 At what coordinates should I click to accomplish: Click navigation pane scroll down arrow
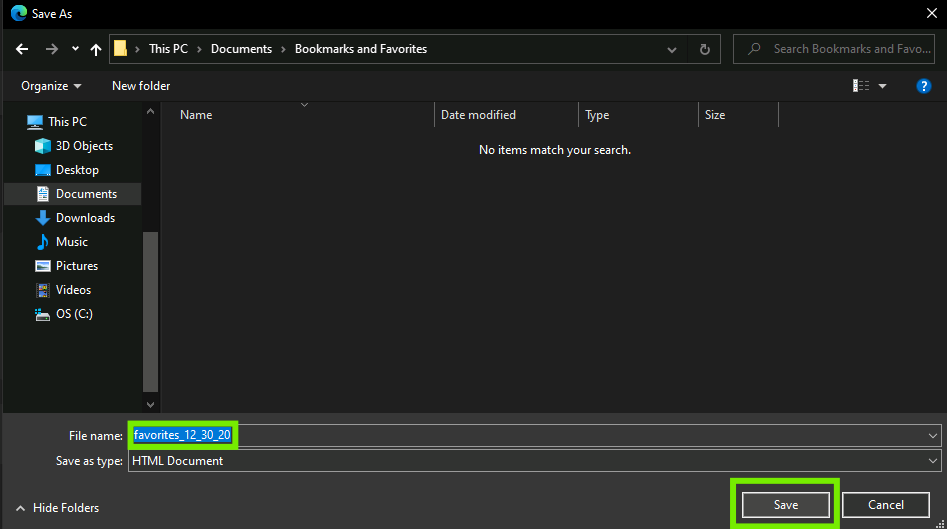[x=150, y=405]
